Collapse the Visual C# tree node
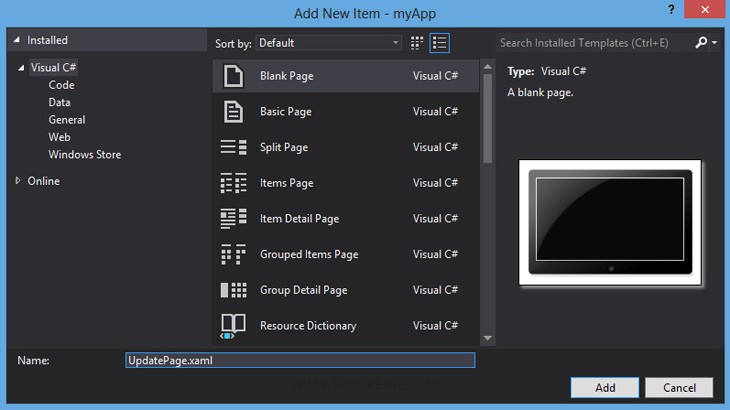730x410 pixels. (x=20, y=68)
